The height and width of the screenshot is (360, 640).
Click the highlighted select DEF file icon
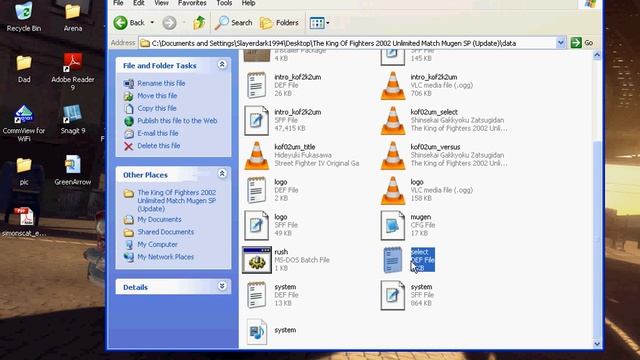point(393,260)
